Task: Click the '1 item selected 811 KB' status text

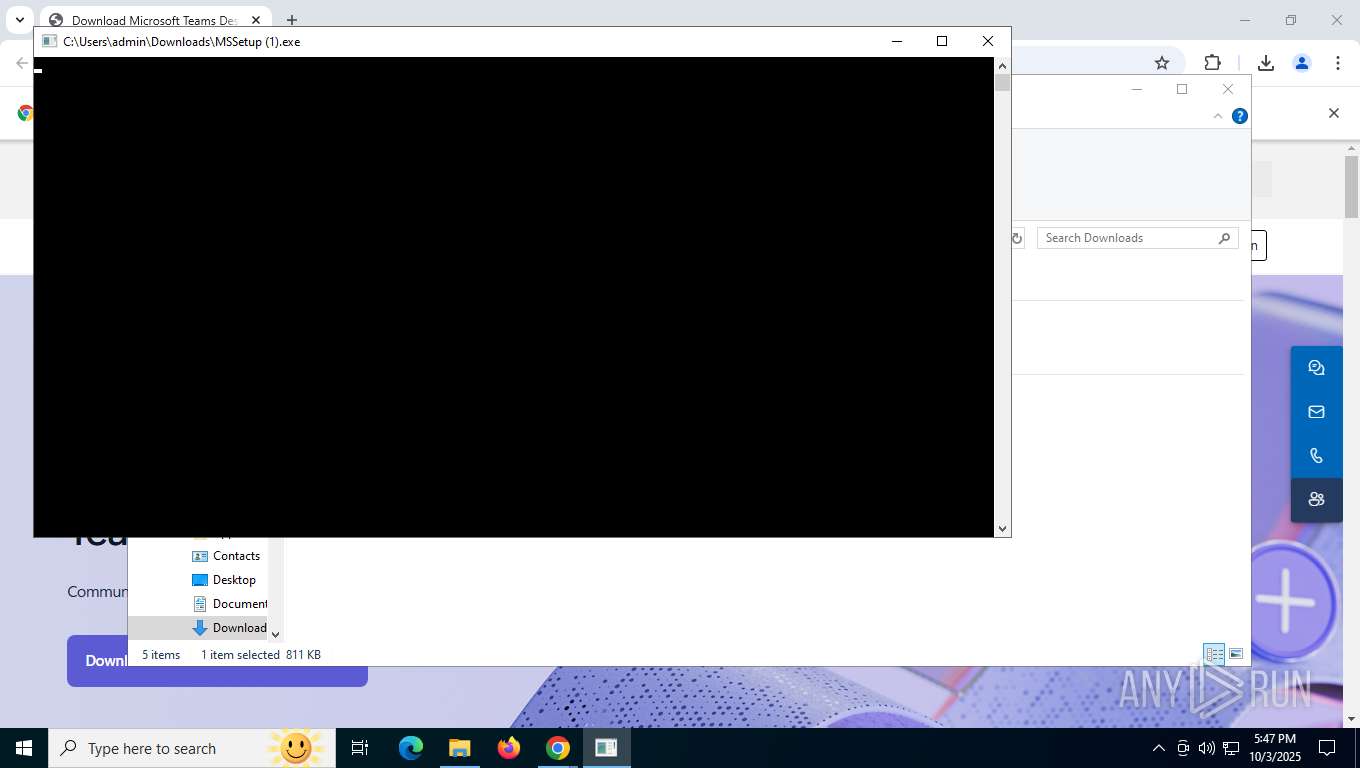Action: [261, 655]
